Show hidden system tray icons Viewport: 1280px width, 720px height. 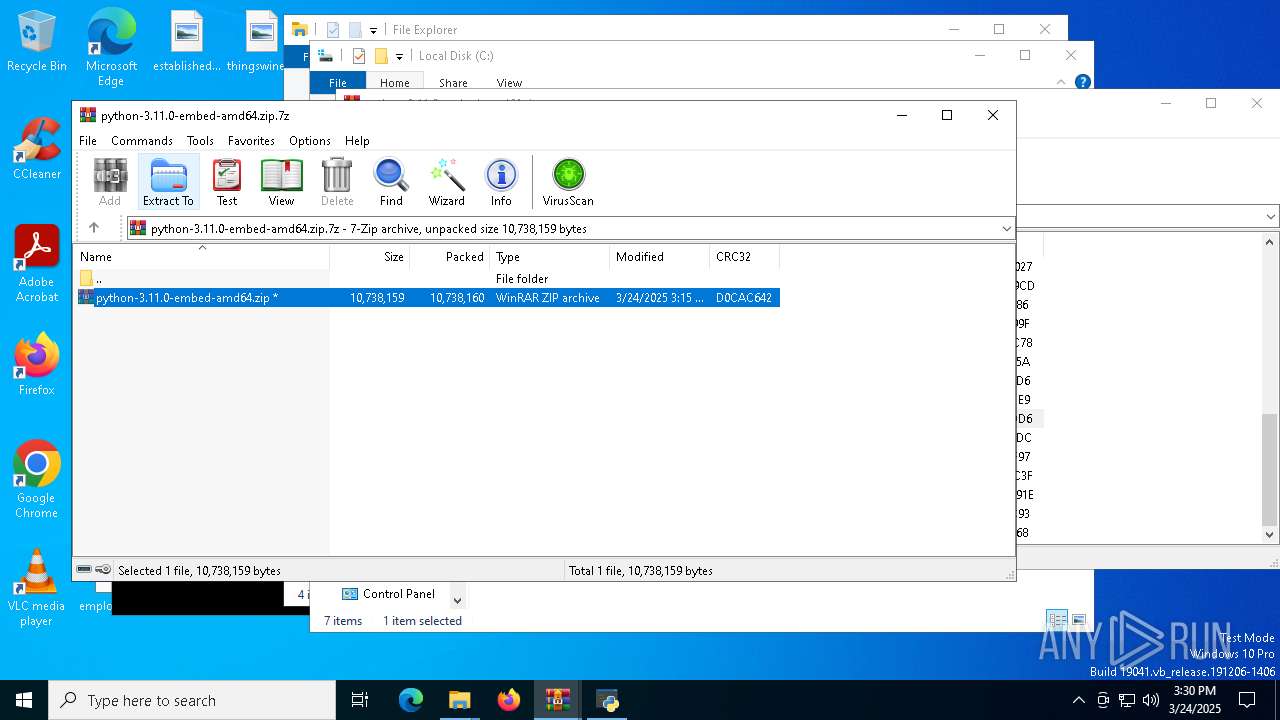[x=1078, y=700]
